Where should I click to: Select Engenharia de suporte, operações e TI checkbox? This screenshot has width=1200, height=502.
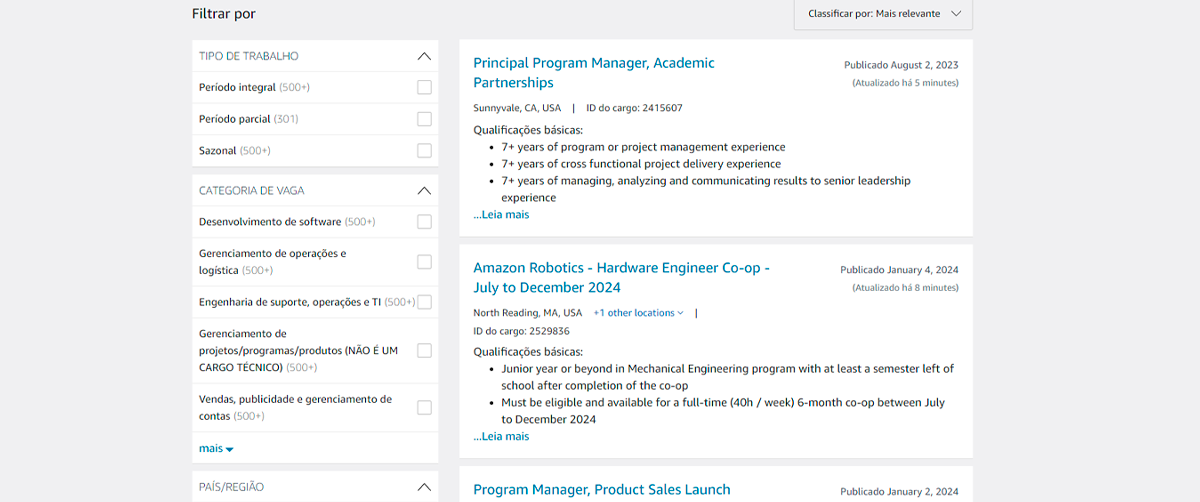[x=424, y=302]
